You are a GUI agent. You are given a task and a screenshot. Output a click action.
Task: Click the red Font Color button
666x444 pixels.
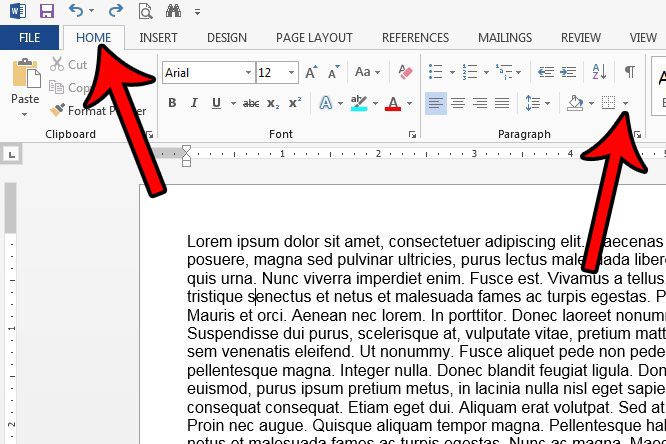tap(390, 103)
